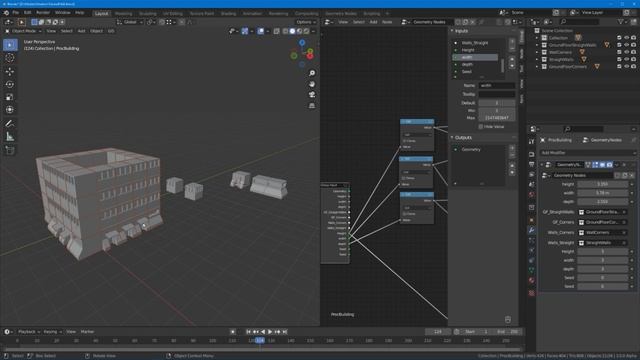Switch to rendered viewport shading
Viewport: 640px width, 360px height.
(307, 31)
